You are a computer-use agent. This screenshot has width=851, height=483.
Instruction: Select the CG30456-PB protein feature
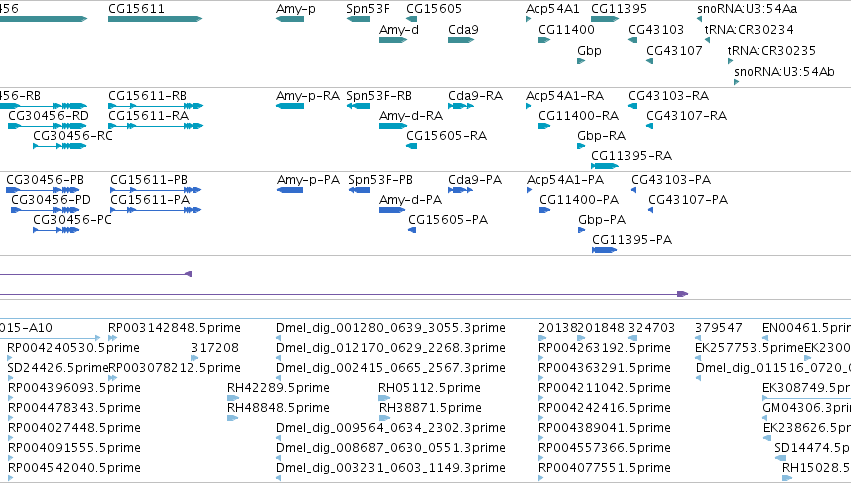pyautogui.click(x=42, y=190)
